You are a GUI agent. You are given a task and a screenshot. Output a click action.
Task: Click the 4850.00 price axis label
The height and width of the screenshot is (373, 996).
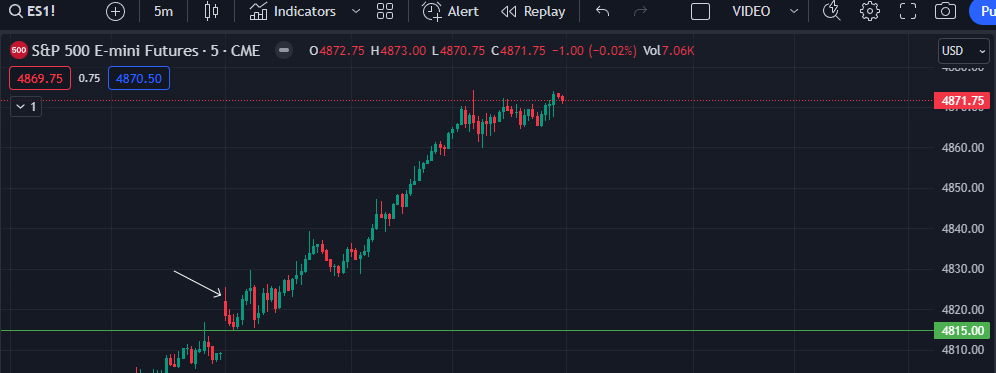[x=963, y=188]
